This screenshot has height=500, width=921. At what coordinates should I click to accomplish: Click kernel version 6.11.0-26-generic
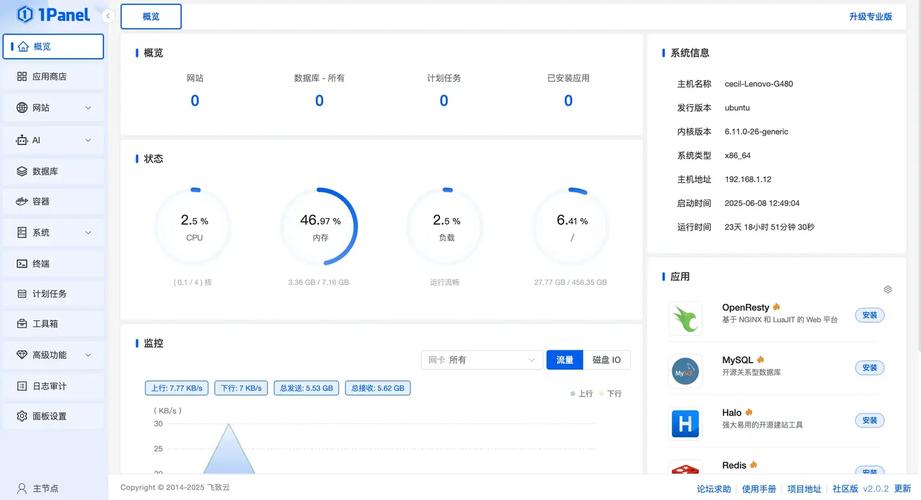757,132
